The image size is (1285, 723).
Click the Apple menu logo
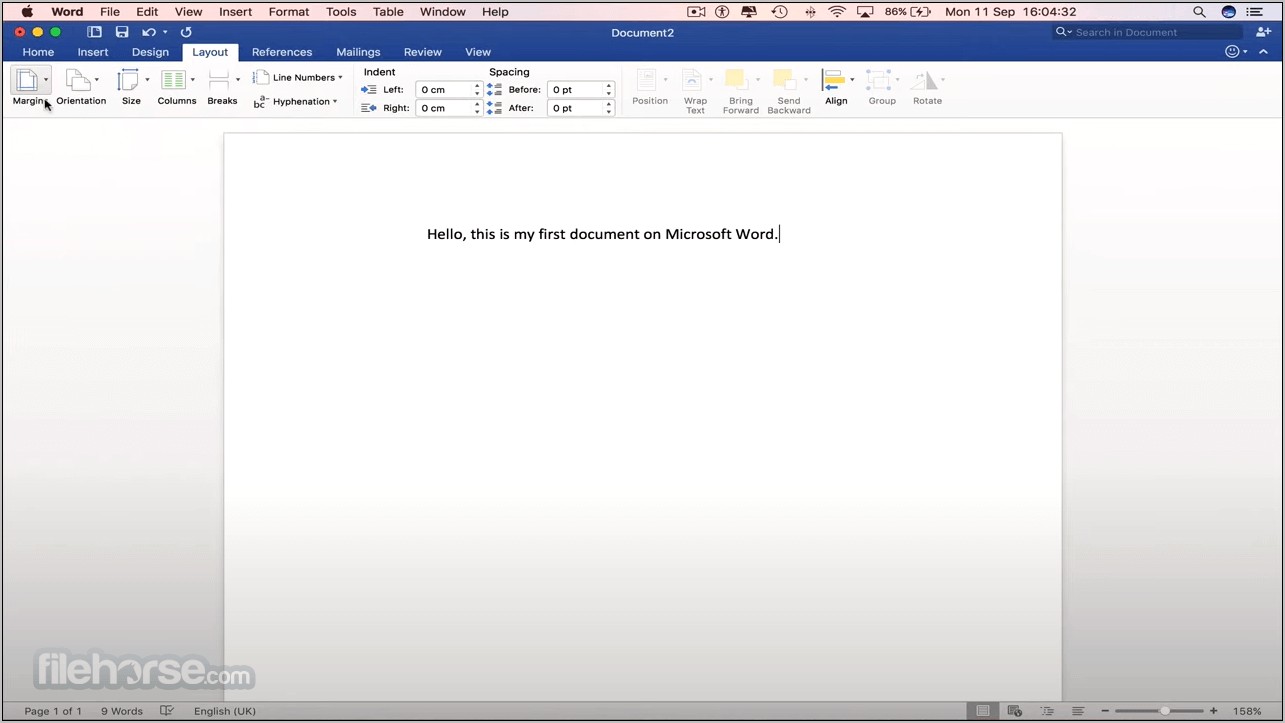click(x=27, y=12)
